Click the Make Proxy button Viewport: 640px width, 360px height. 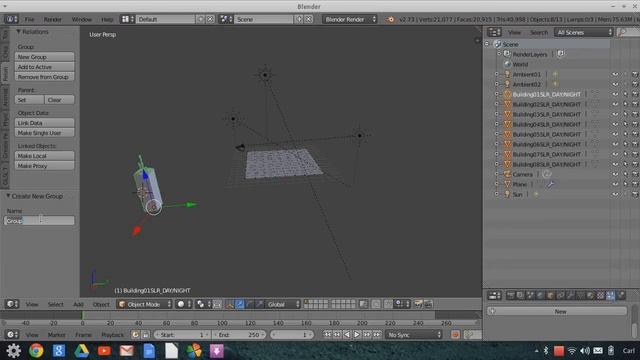click(x=44, y=166)
